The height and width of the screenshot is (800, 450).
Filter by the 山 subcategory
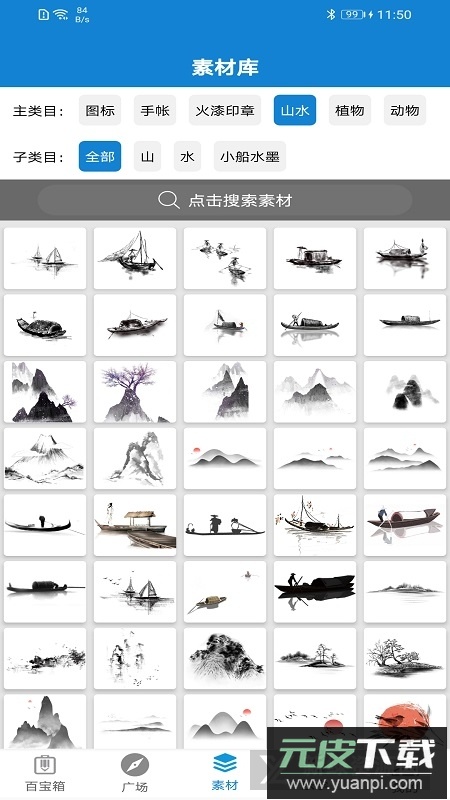click(x=147, y=156)
